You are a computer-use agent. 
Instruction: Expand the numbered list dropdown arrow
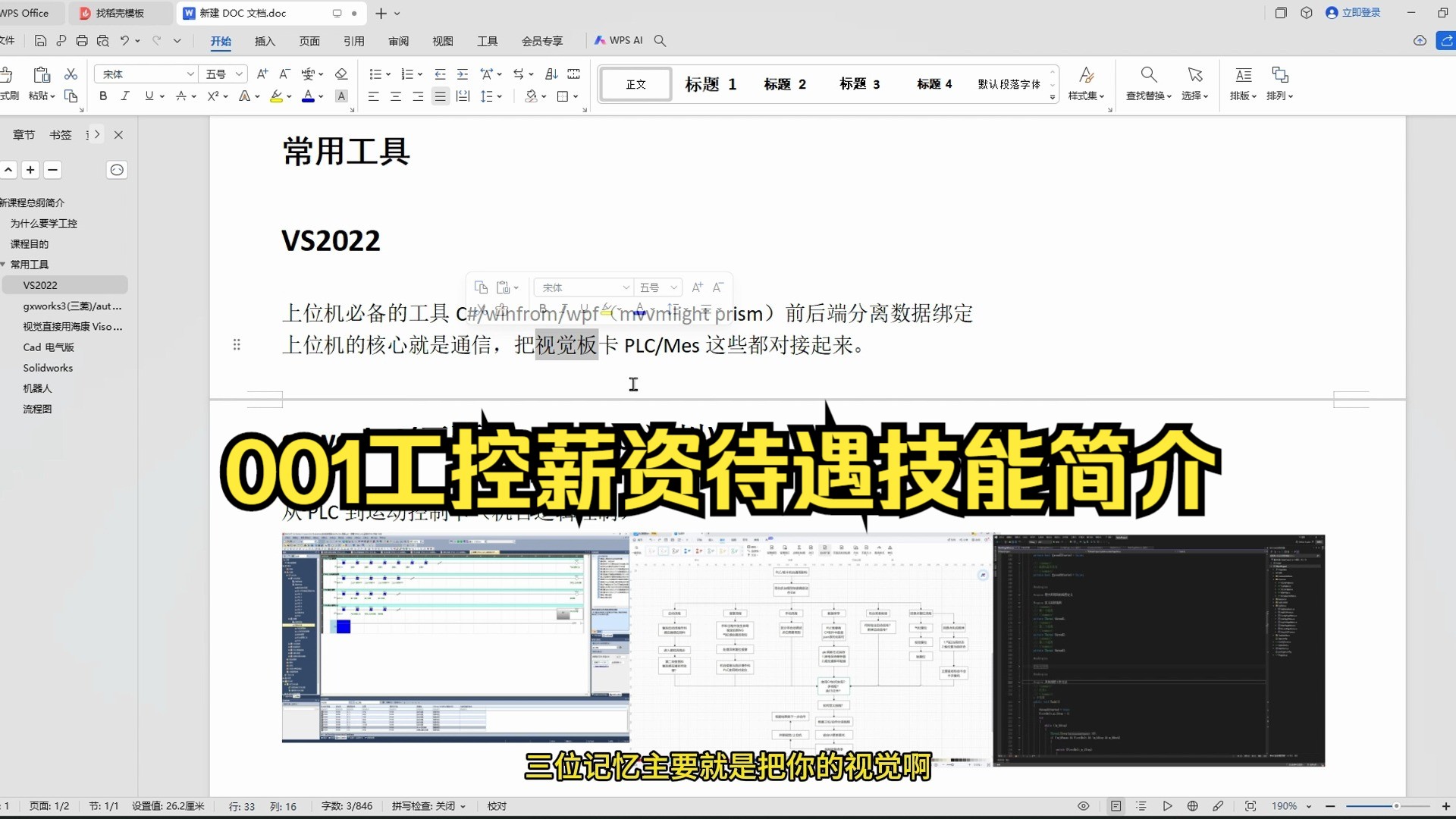click(x=420, y=74)
